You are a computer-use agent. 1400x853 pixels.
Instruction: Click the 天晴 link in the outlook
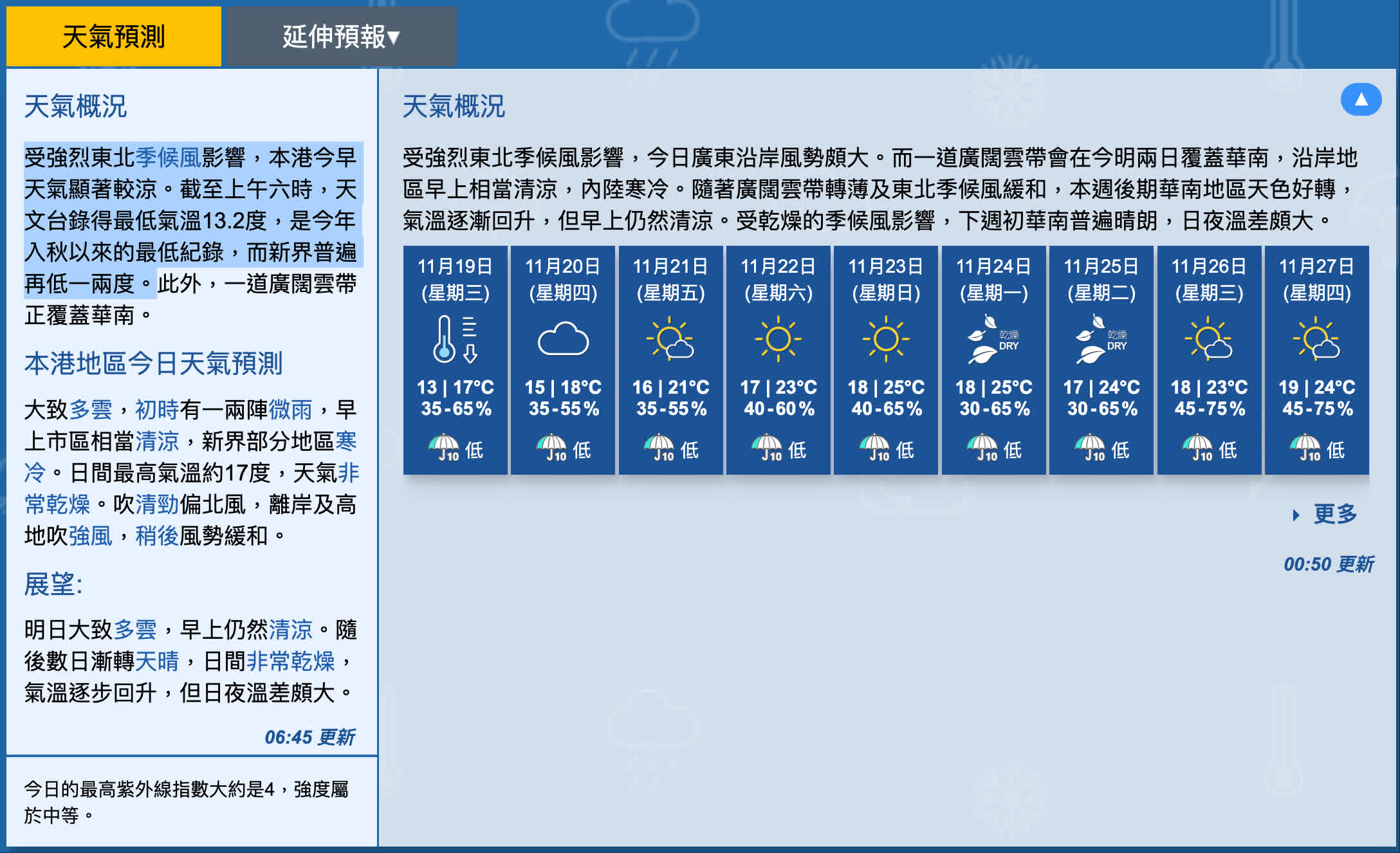tap(157, 661)
